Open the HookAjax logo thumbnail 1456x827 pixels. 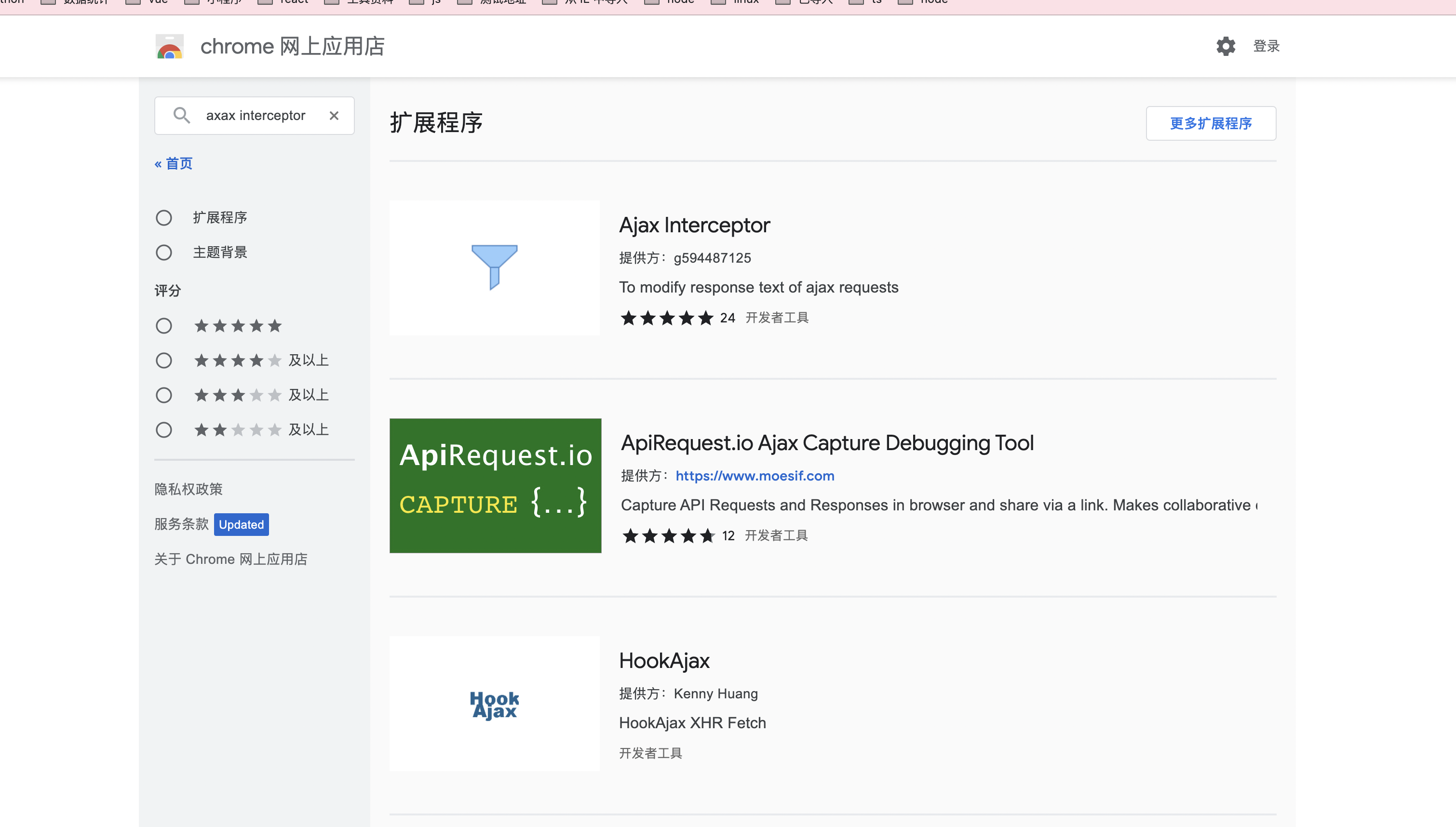point(494,703)
